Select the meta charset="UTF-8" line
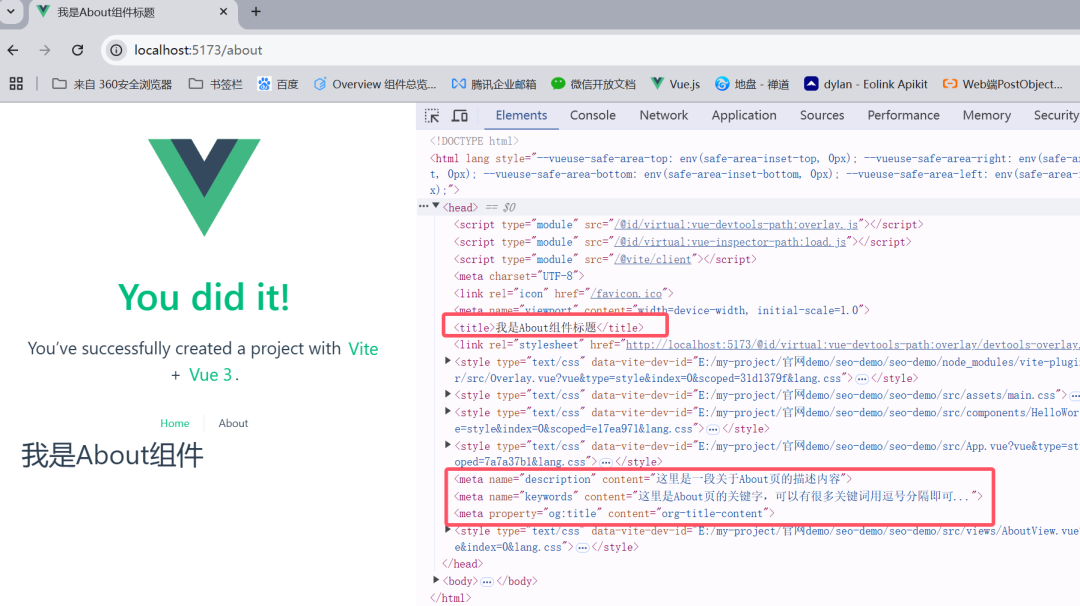Screen dimensions: 1080x606 (519, 276)
